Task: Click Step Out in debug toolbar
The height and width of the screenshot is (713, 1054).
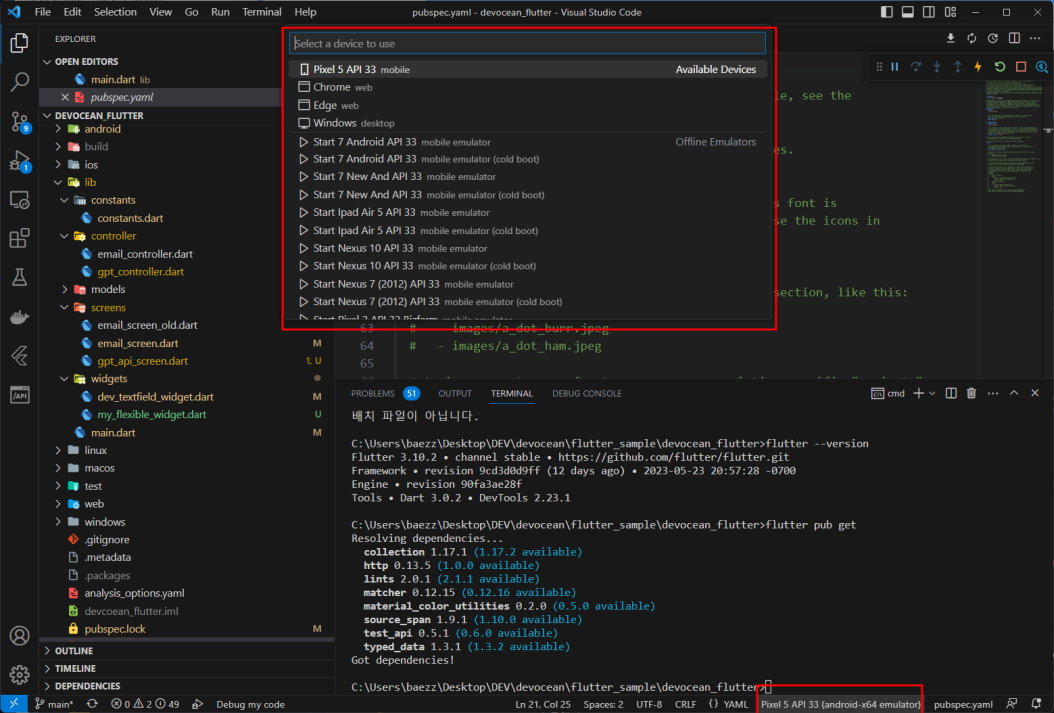Action: [x=957, y=67]
